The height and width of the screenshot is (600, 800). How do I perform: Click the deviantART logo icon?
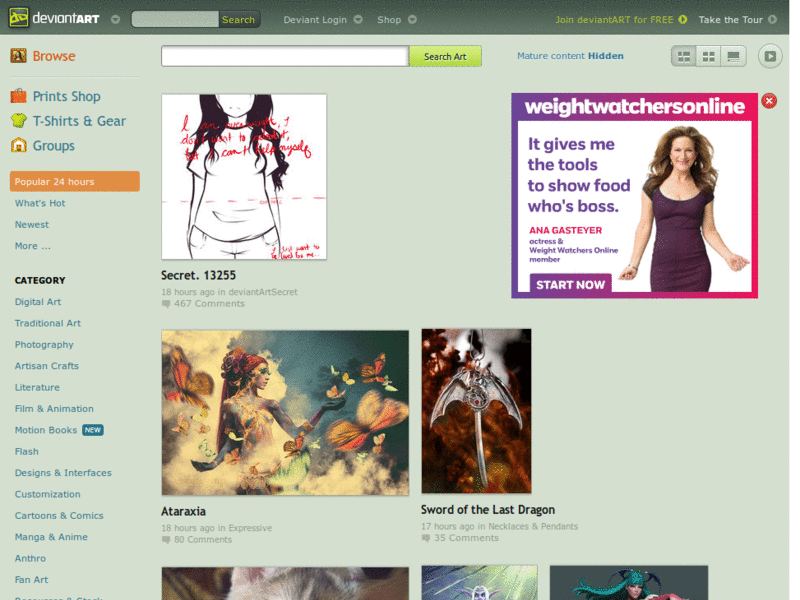point(19,18)
